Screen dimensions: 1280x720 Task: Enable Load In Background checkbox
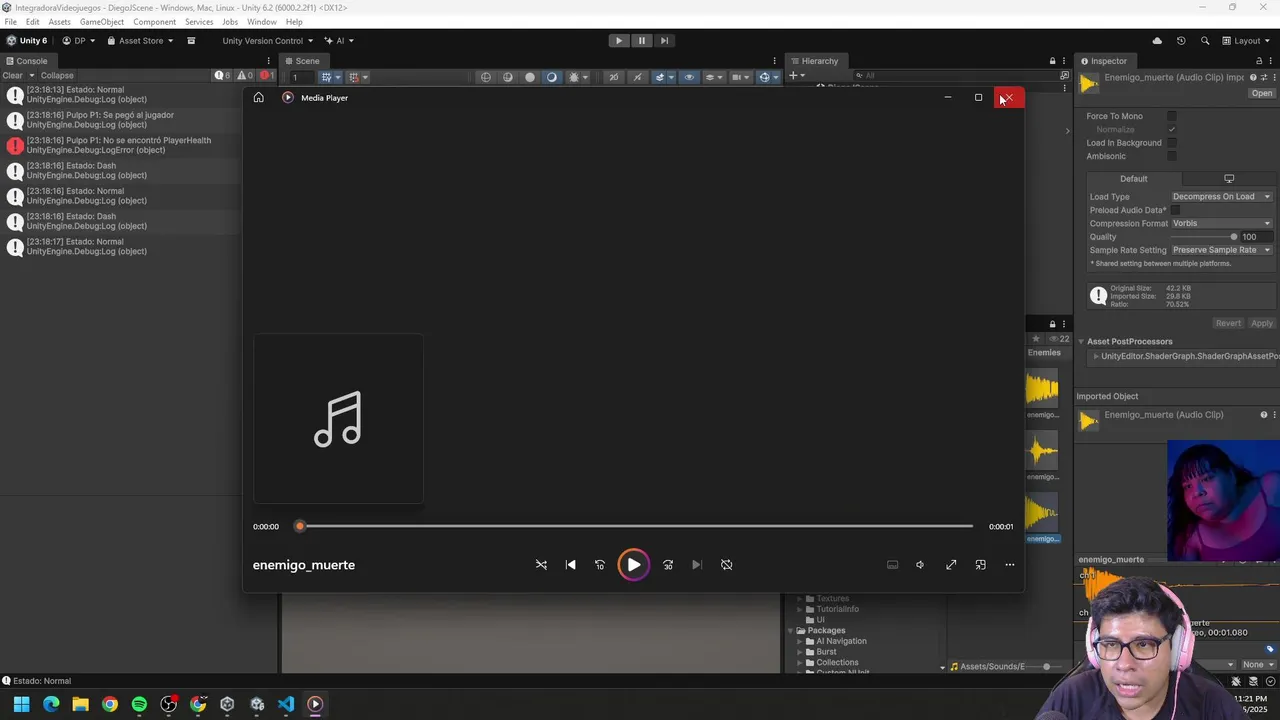pyautogui.click(x=1172, y=143)
